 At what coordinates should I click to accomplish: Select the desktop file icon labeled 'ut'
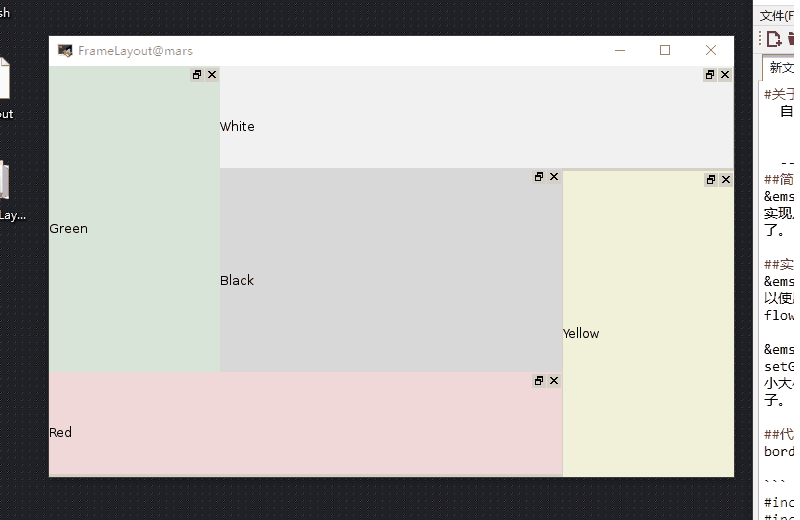tap(4, 87)
